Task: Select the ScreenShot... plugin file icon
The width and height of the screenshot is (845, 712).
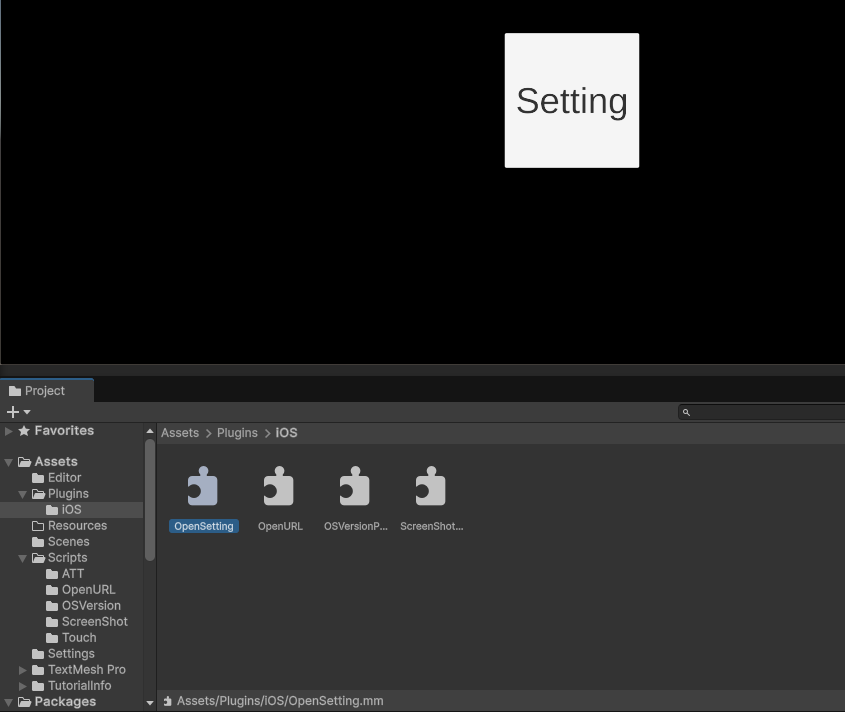Action: coord(431,487)
